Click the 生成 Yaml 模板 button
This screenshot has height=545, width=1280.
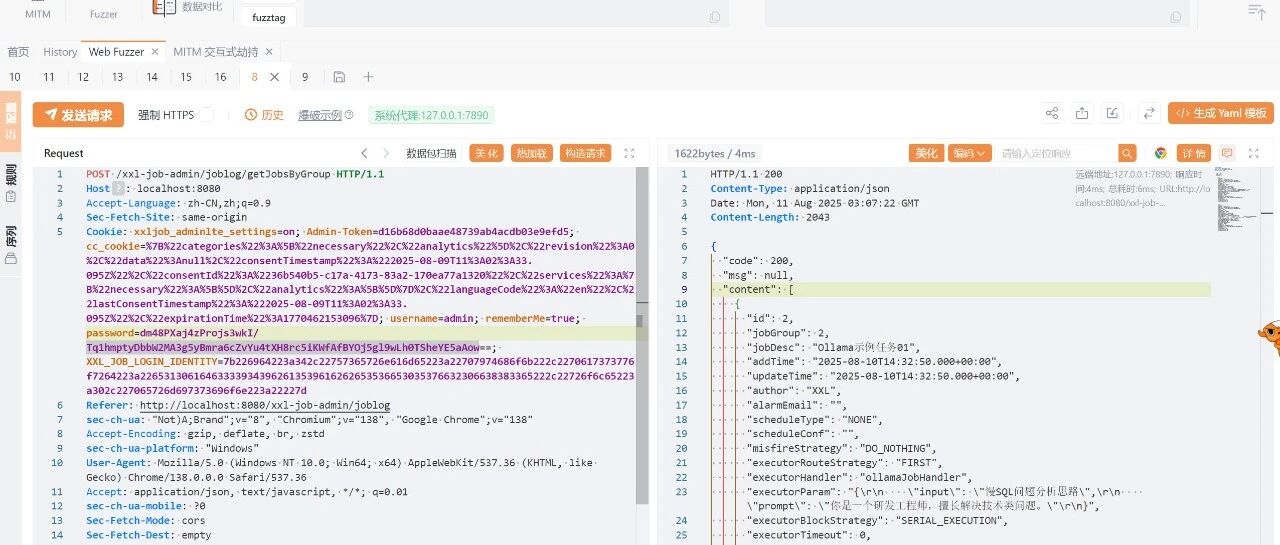(1220, 114)
